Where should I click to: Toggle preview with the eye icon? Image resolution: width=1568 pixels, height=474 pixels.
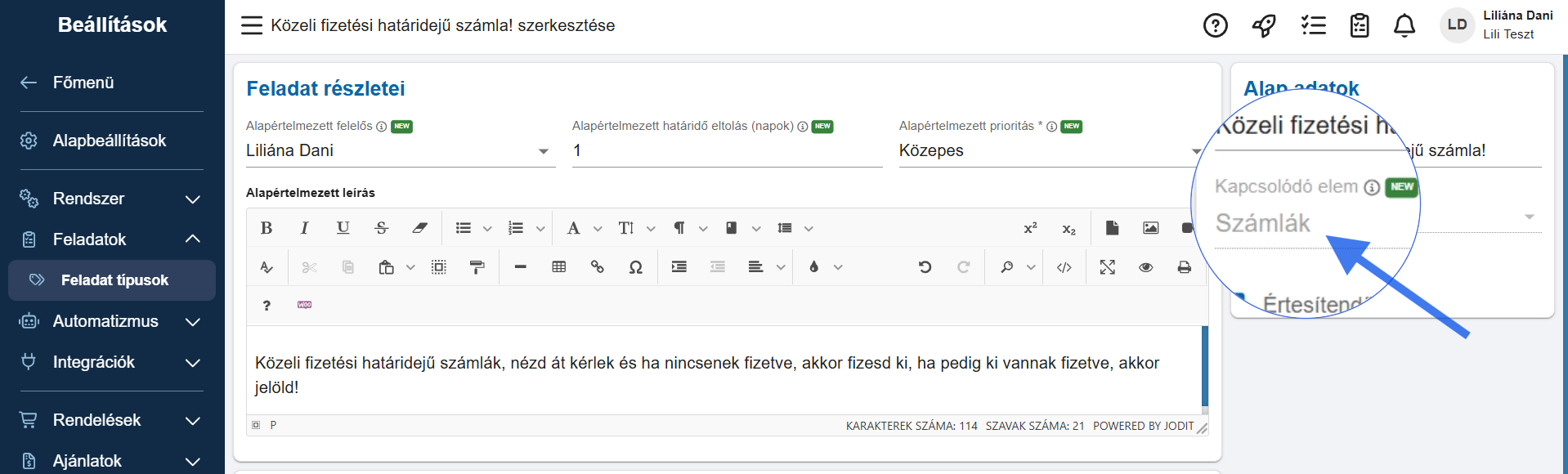tap(1145, 267)
